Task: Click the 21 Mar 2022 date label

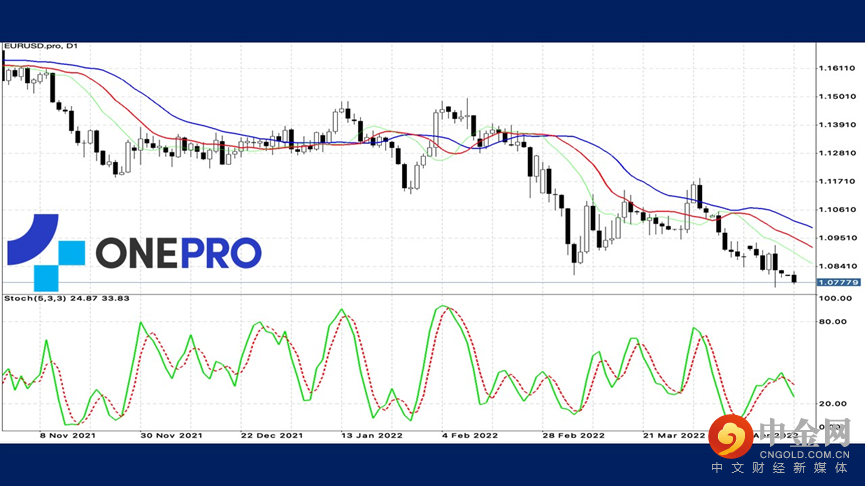Action: click(x=674, y=435)
